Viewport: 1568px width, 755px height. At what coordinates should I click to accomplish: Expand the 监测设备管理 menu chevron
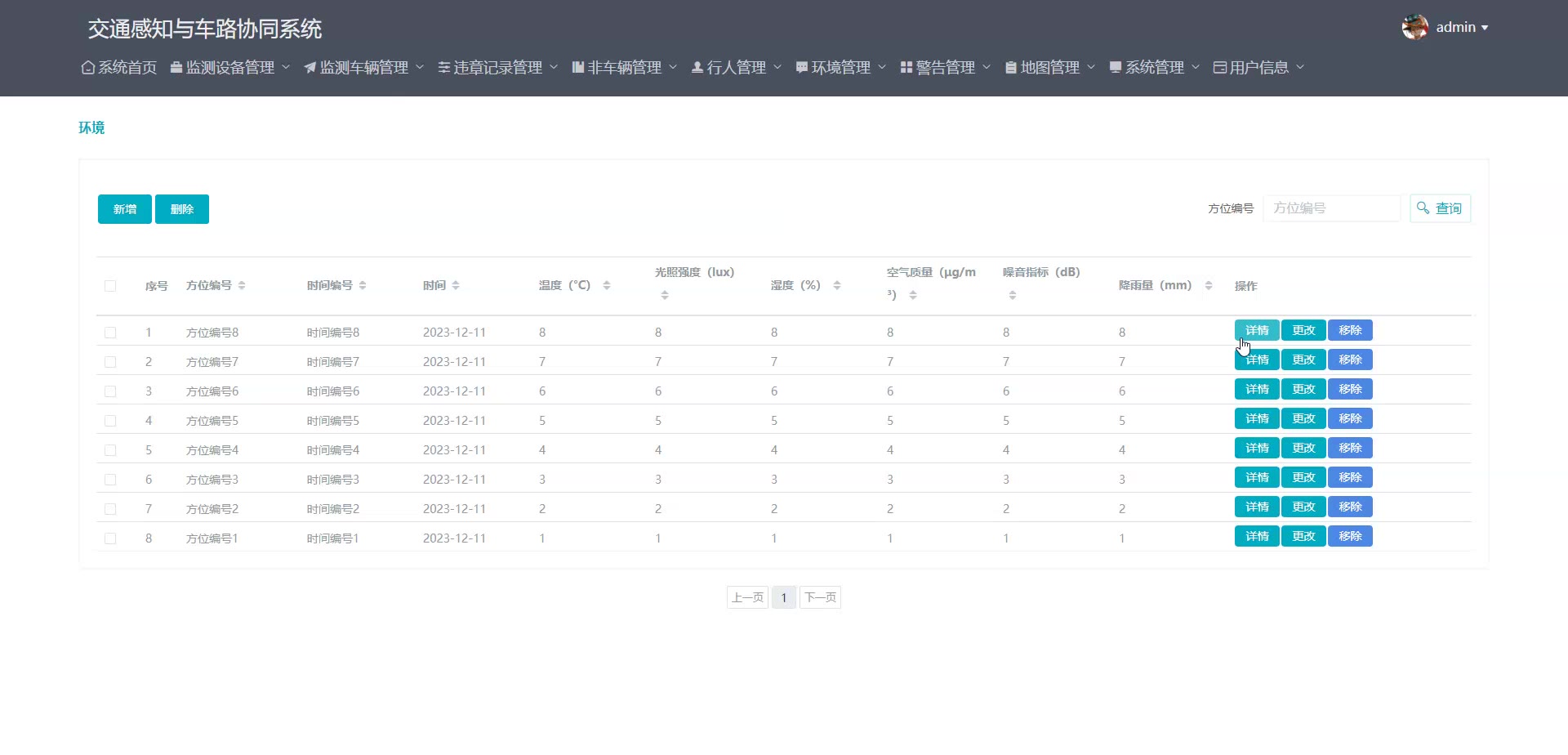pyautogui.click(x=286, y=67)
